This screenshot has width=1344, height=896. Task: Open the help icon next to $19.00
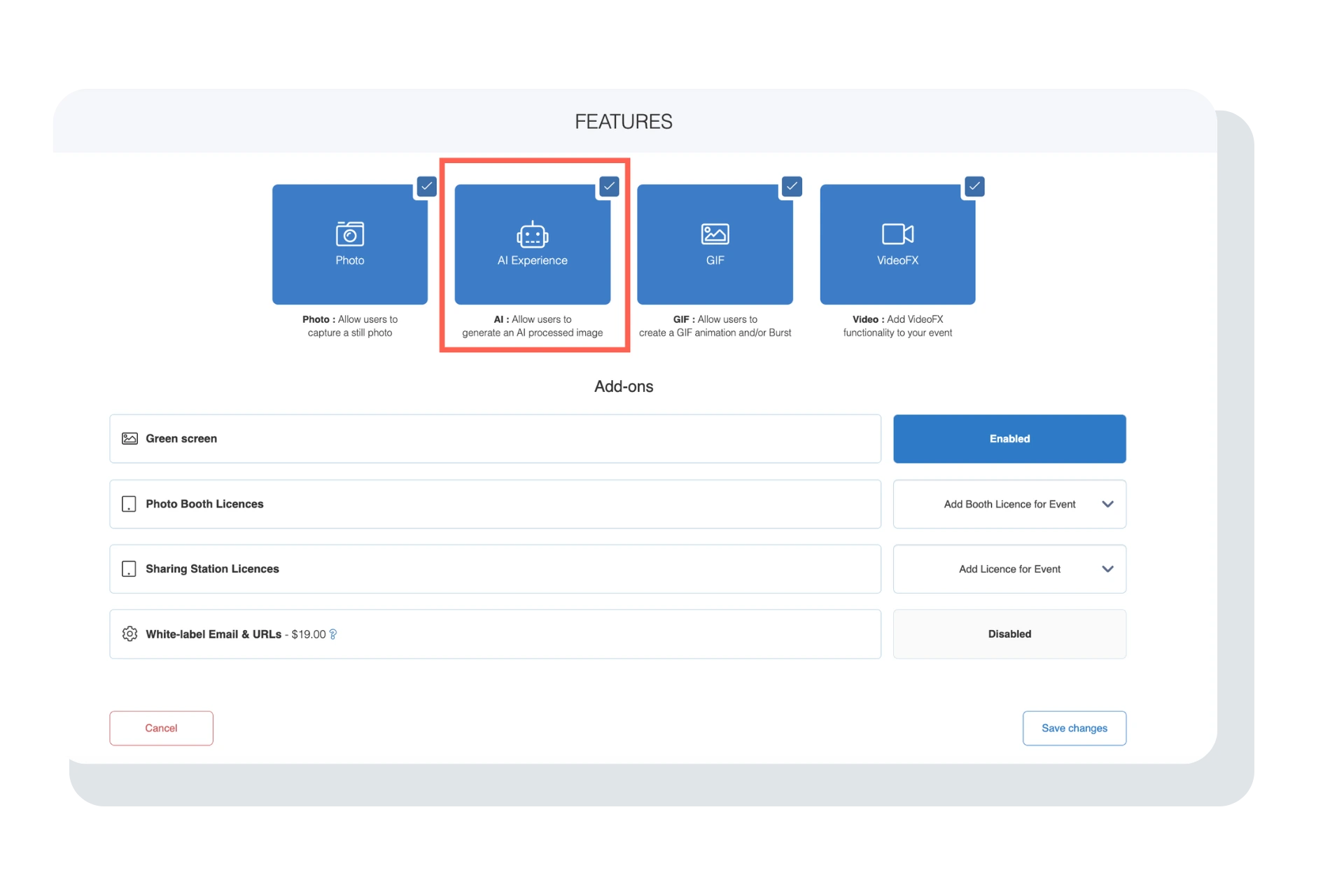(x=333, y=634)
